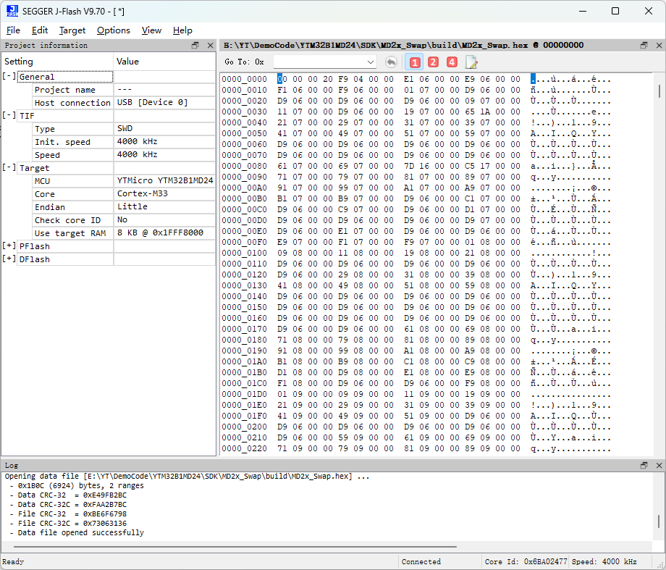Select the Init. speed setting row
This screenshot has width=666, height=570.
(x=124, y=142)
